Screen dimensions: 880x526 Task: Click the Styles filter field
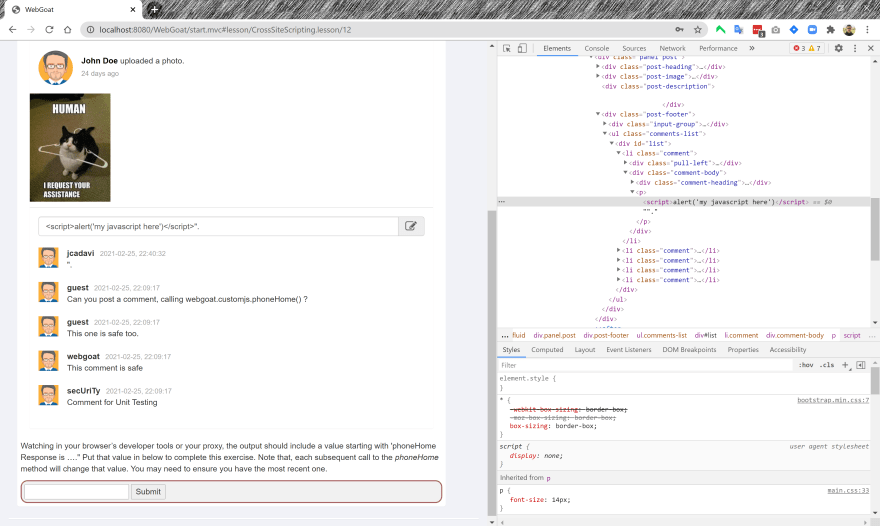point(645,365)
